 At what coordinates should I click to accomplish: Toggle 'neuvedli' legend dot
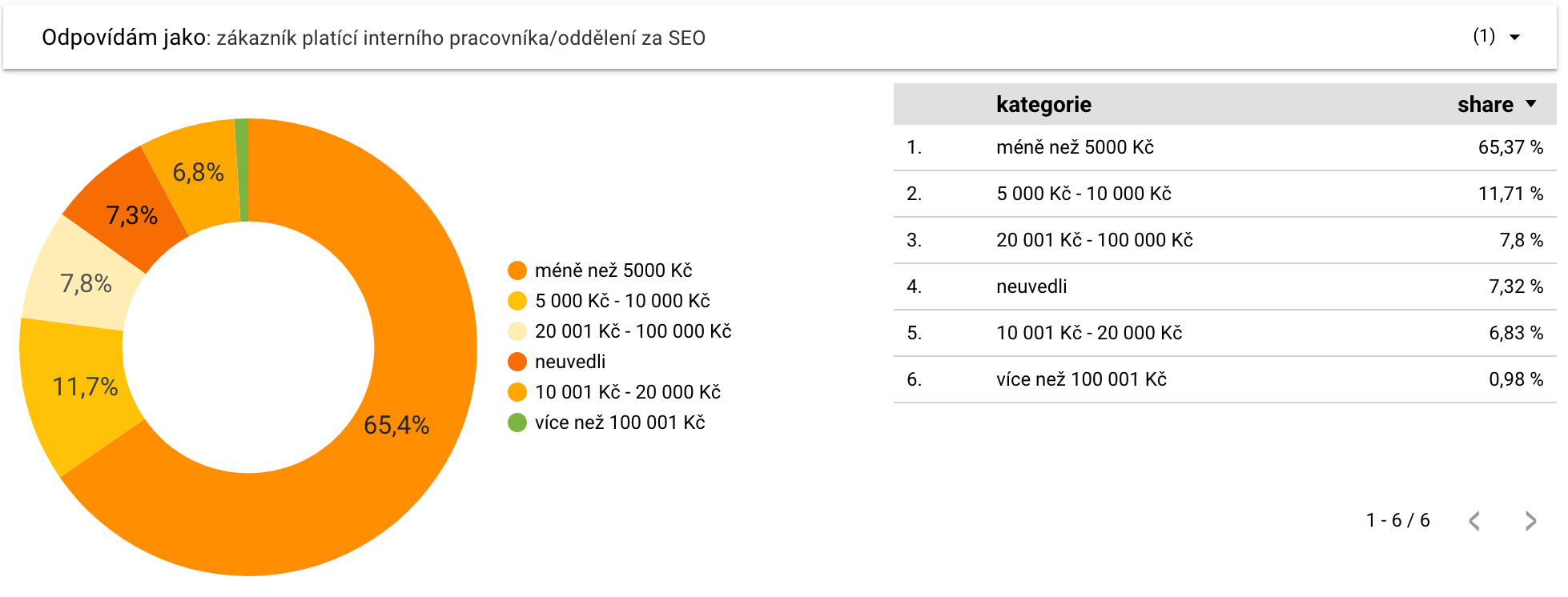[x=517, y=362]
